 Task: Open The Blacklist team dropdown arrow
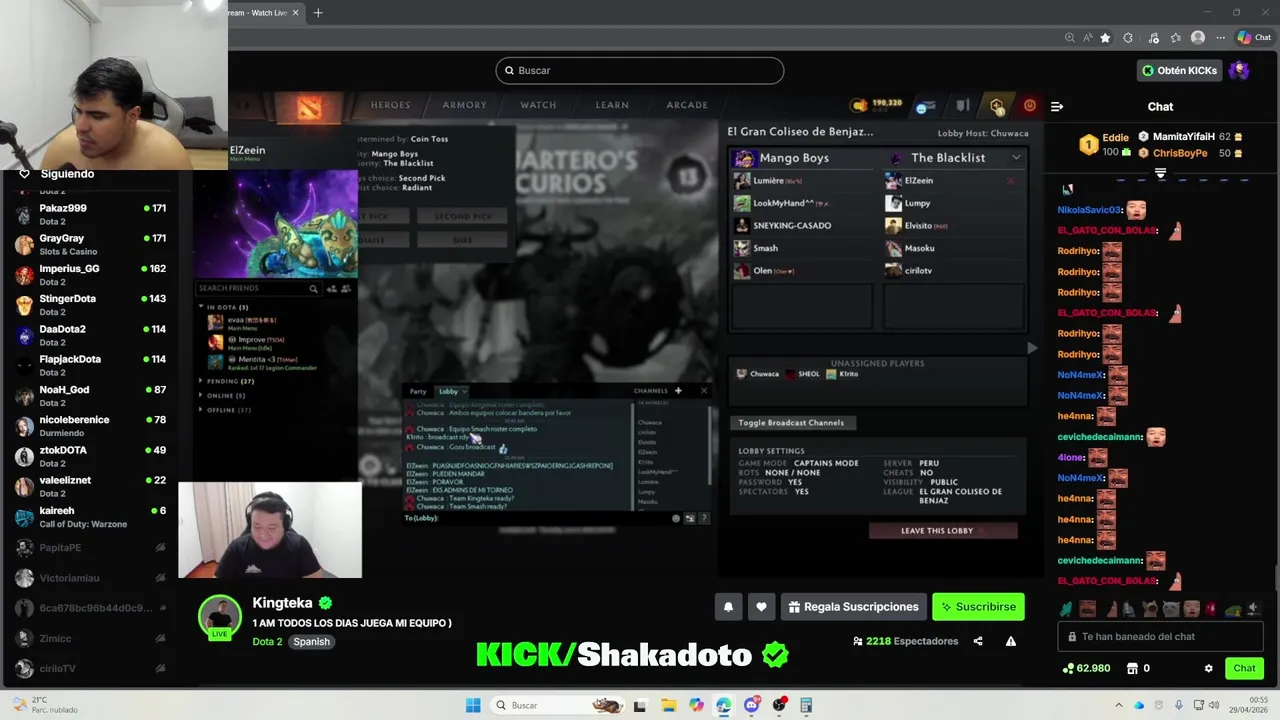click(x=1016, y=157)
